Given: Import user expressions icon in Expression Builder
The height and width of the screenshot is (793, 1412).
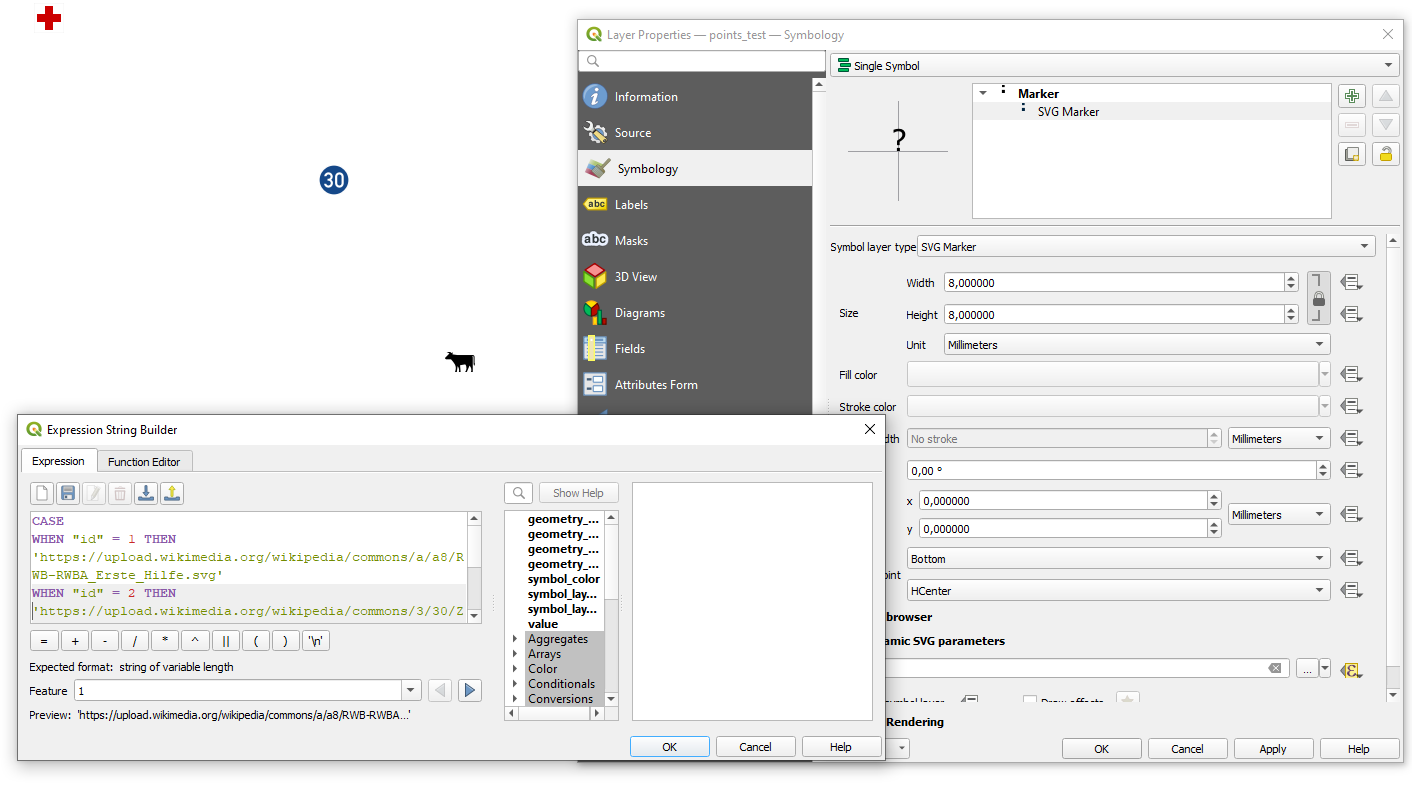Looking at the screenshot, I should [x=146, y=493].
